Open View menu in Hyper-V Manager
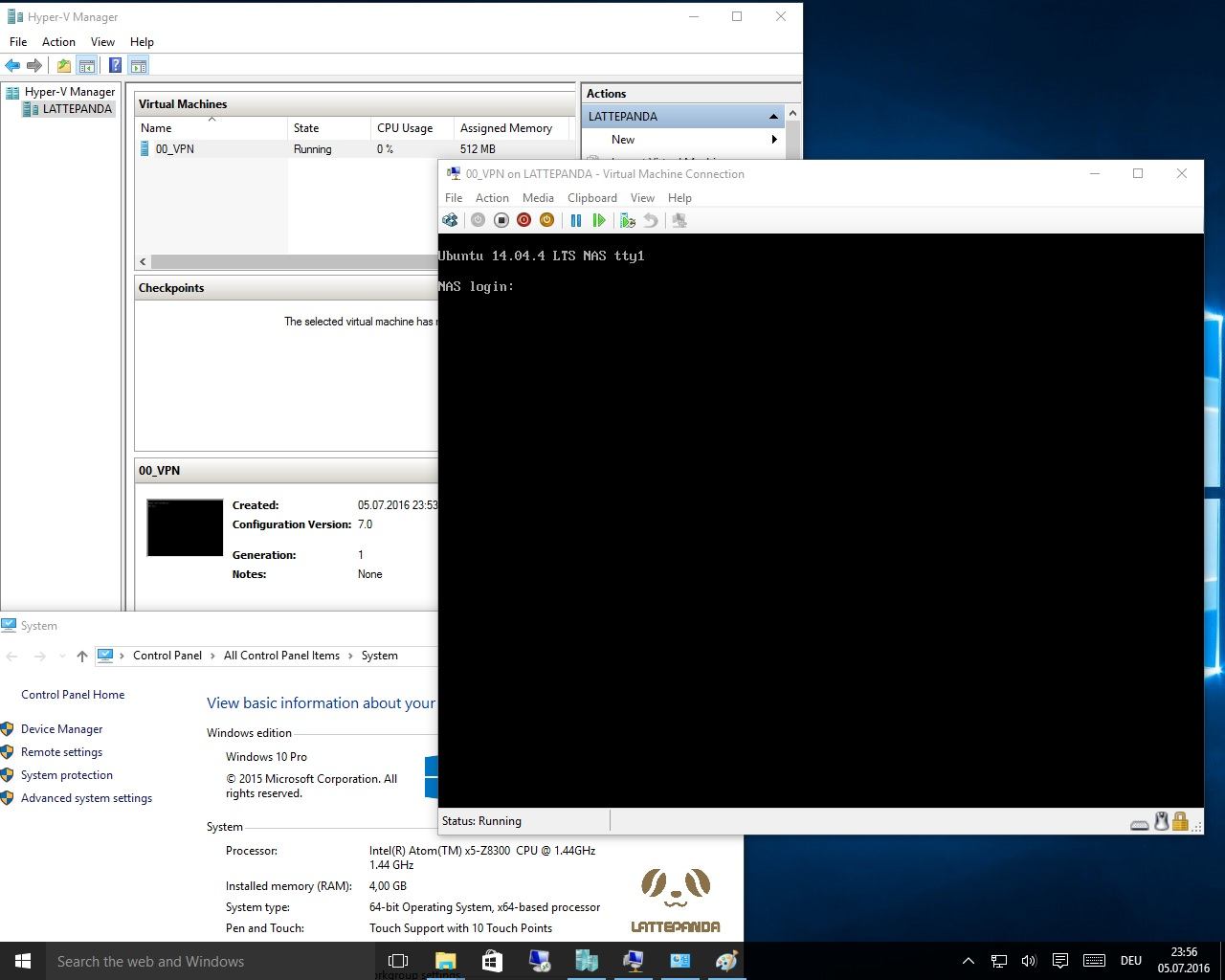 click(x=102, y=42)
